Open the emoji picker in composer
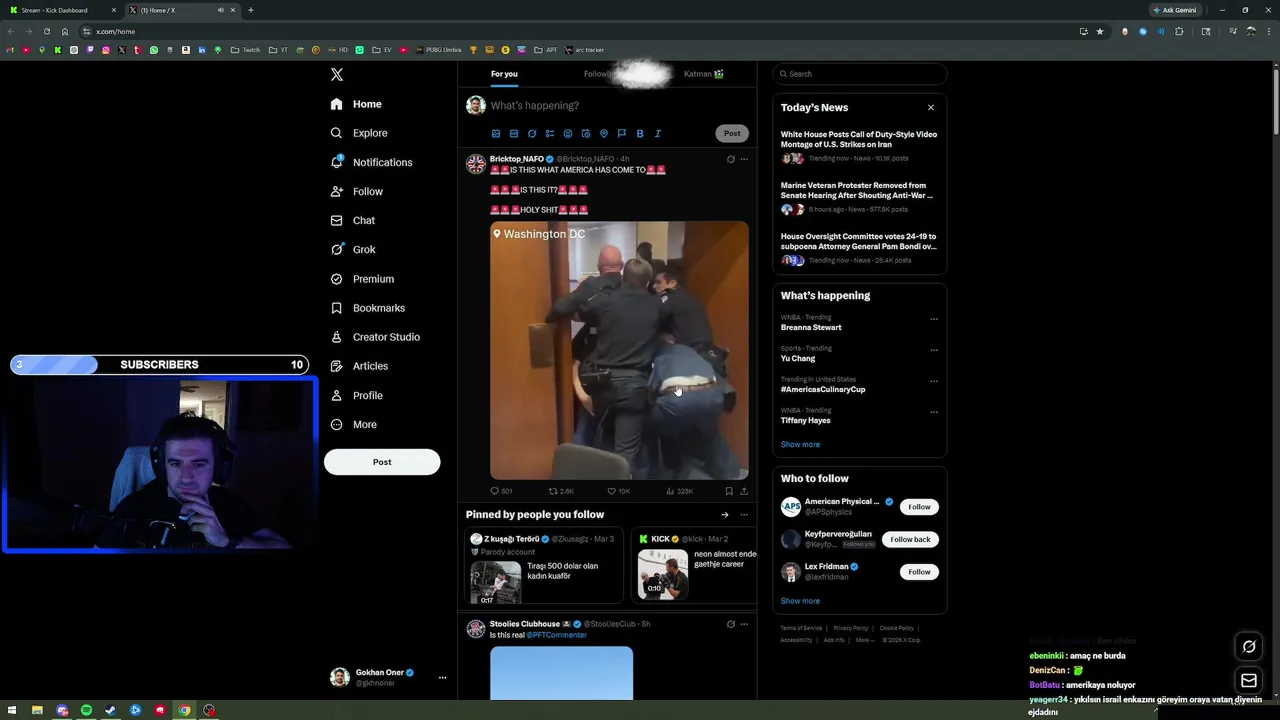The image size is (1280, 720). pos(568,133)
